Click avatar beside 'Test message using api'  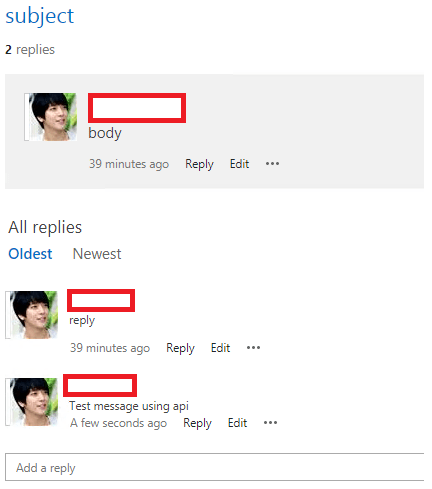click(x=32, y=402)
